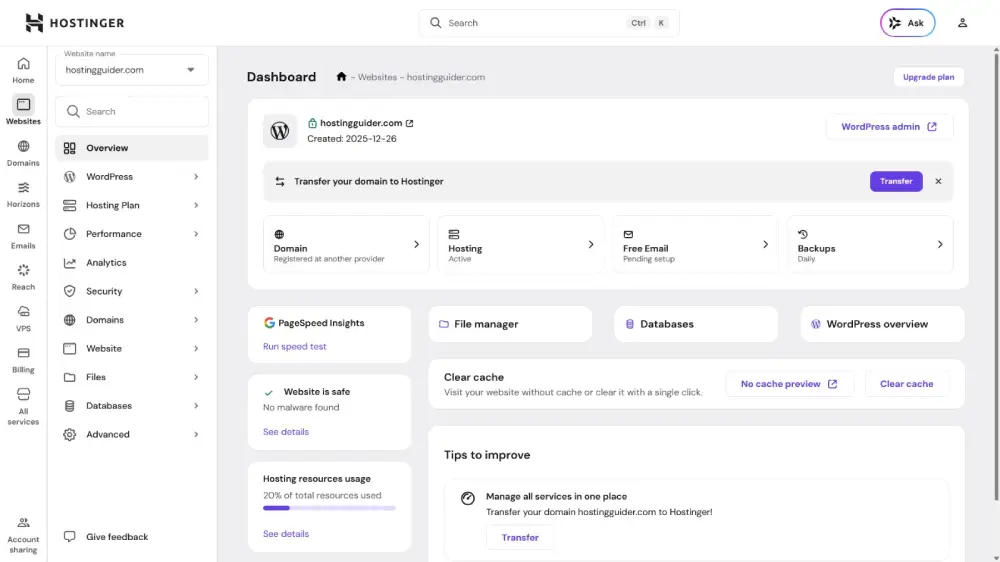Image resolution: width=1000 pixels, height=562 pixels.
Task: Open Account sharing
Action: (23, 535)
